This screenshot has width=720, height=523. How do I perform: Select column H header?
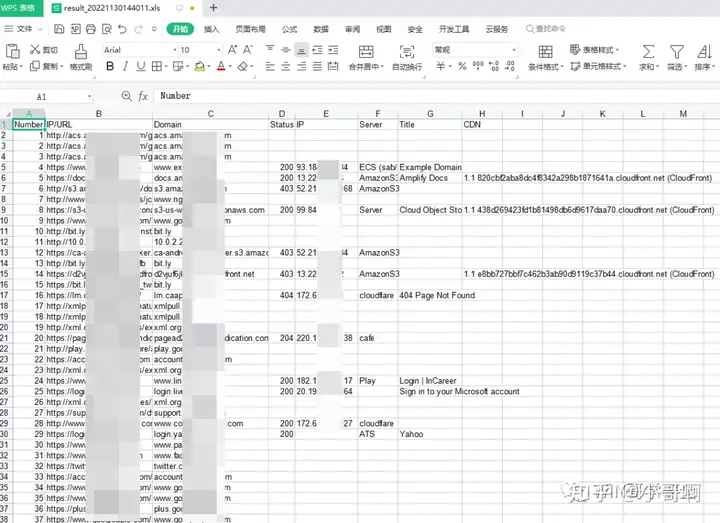(482, 113)
